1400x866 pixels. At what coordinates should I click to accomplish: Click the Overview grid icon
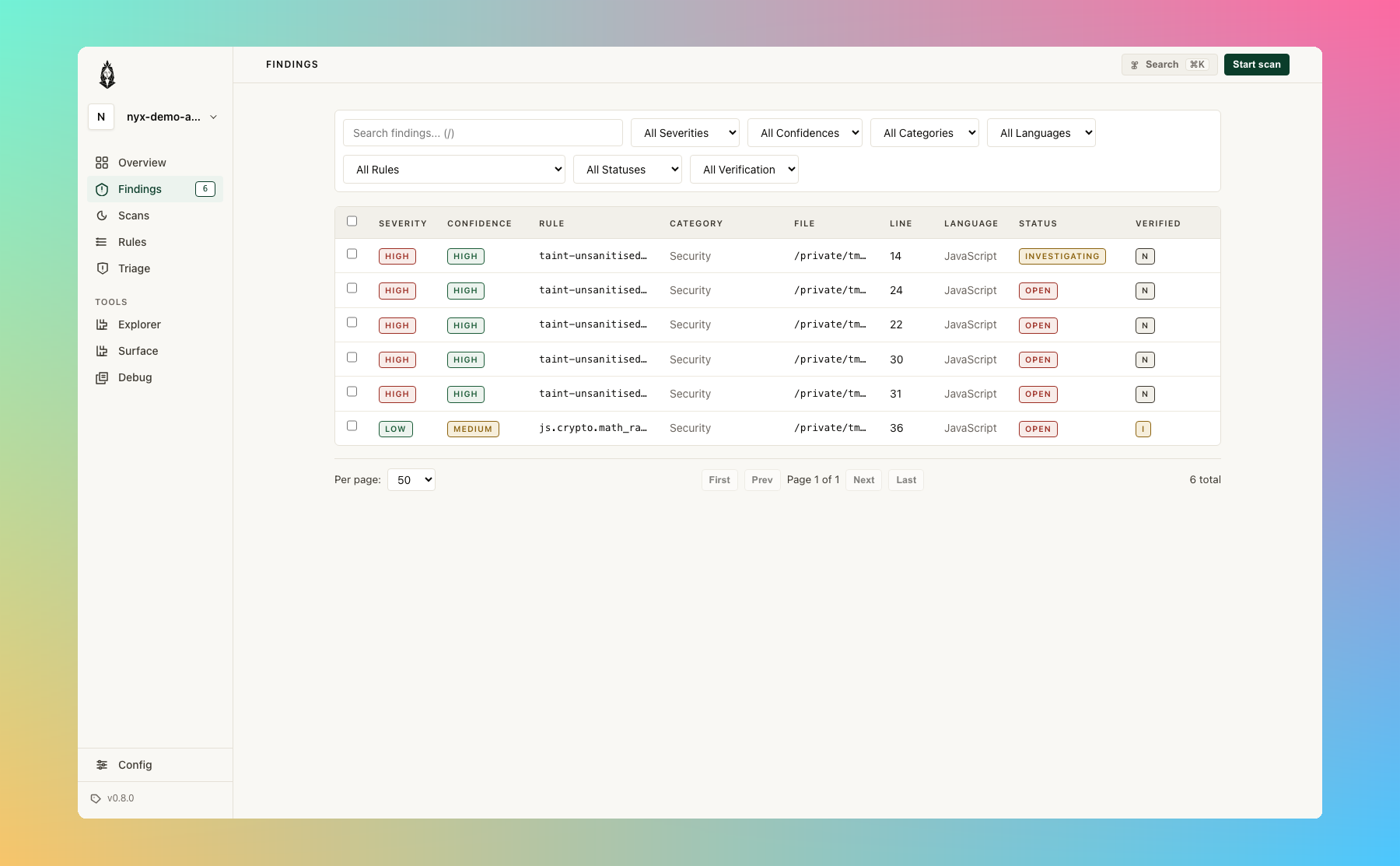pos(102,163)
